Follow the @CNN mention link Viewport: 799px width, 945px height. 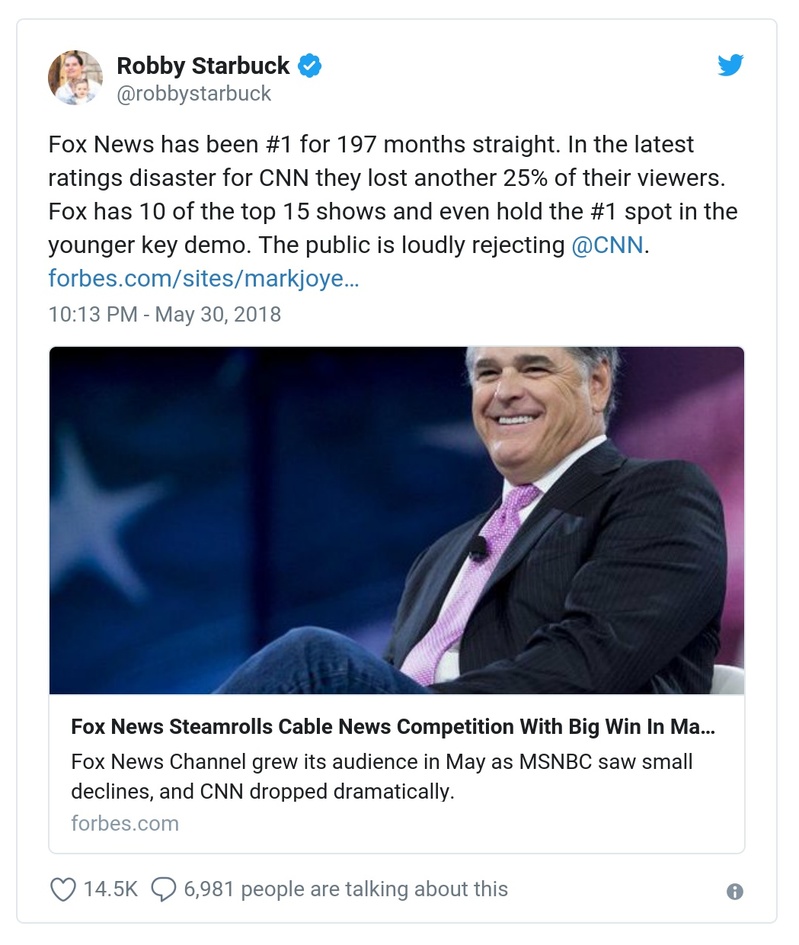tap(607, 245)
